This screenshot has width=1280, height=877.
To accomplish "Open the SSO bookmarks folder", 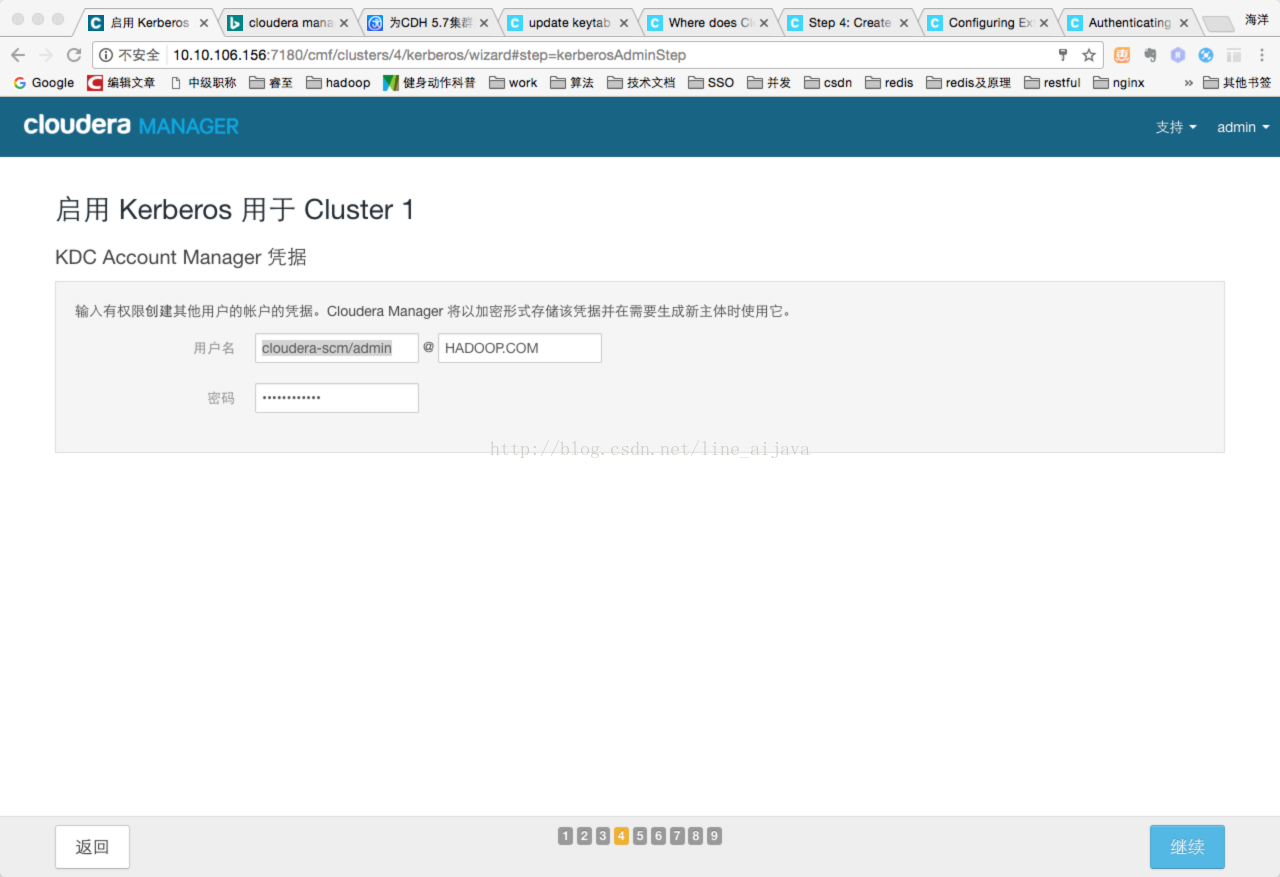I will click(x=711, y=83).
